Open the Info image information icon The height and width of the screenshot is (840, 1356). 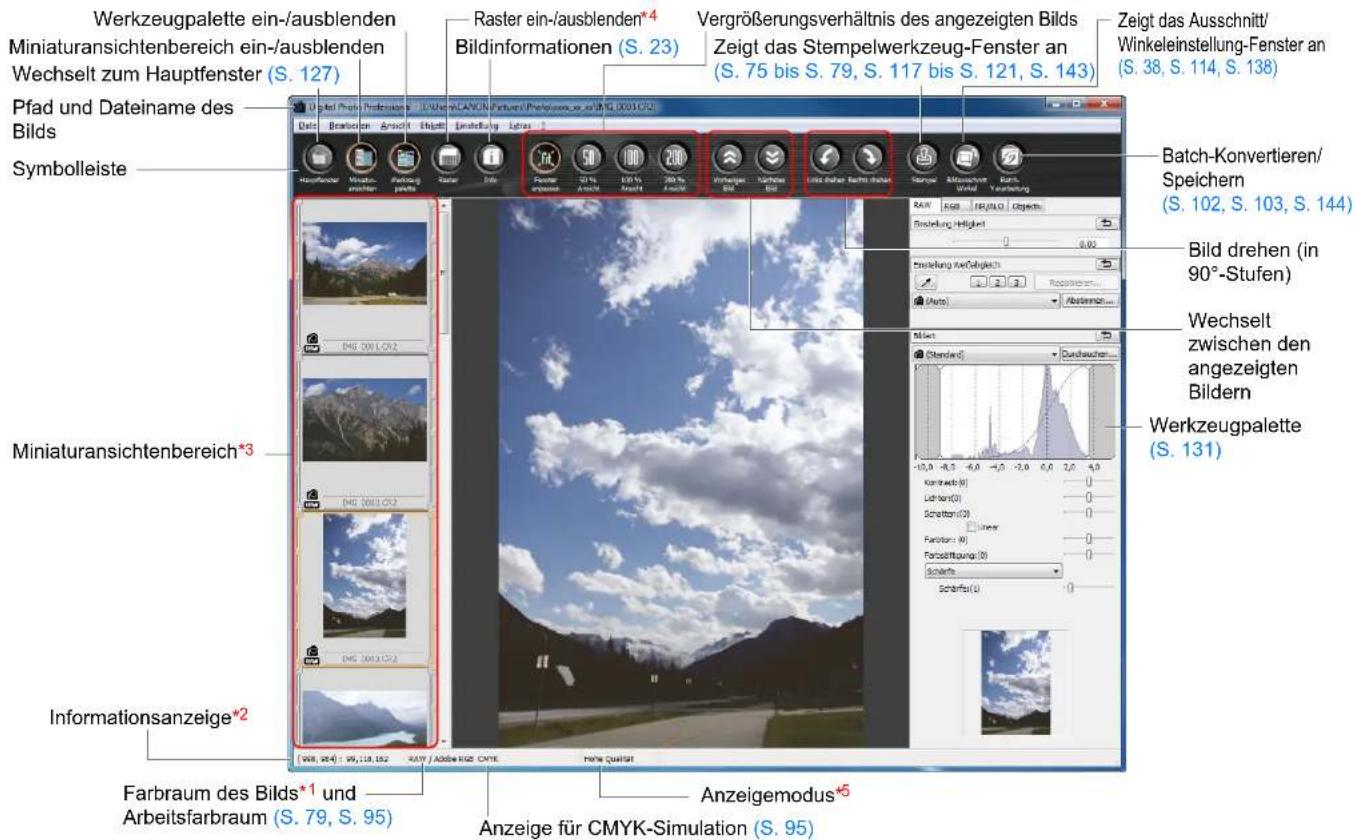(491, 157)
